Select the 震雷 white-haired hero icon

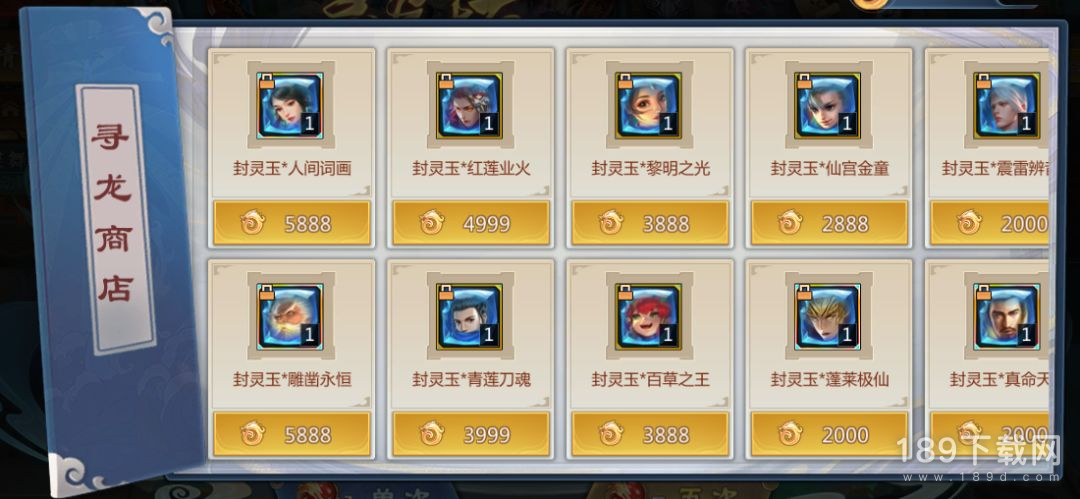click(x=1006, y=105)
